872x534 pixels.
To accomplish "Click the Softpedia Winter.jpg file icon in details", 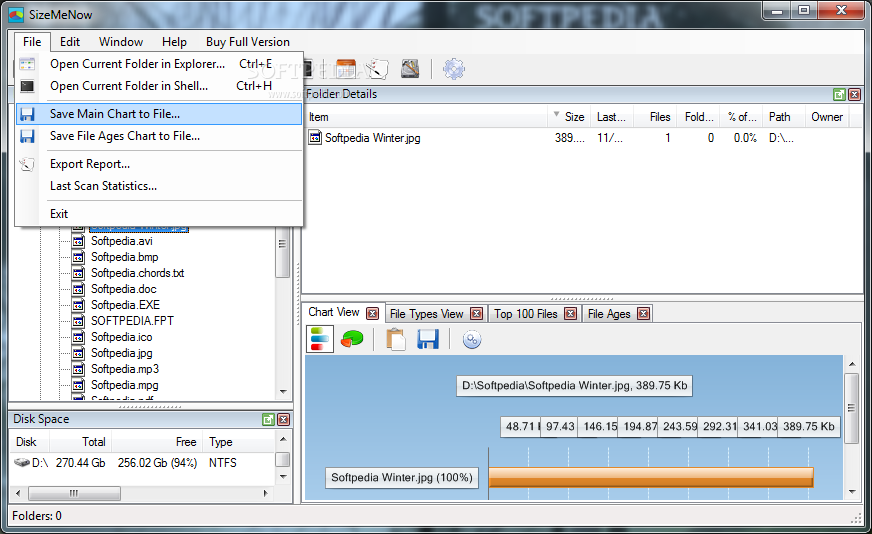I will [315, 137].
